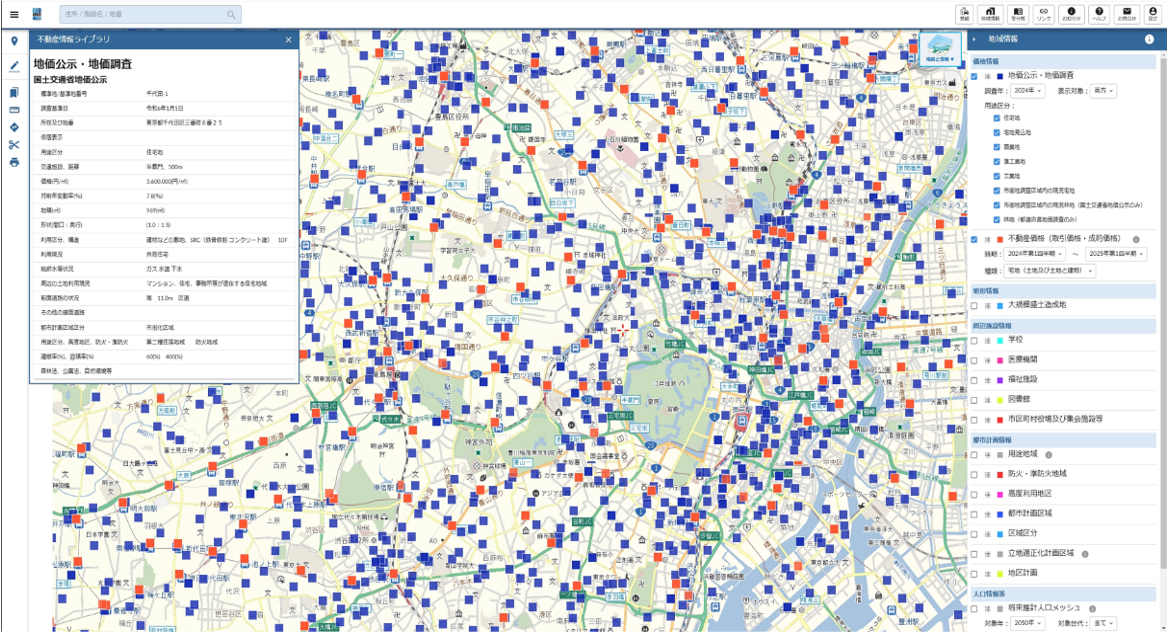The height and width of the screenshot is (632, 1168).
Task: Click the print icon in left sidebar
Action: pos(14,162)
